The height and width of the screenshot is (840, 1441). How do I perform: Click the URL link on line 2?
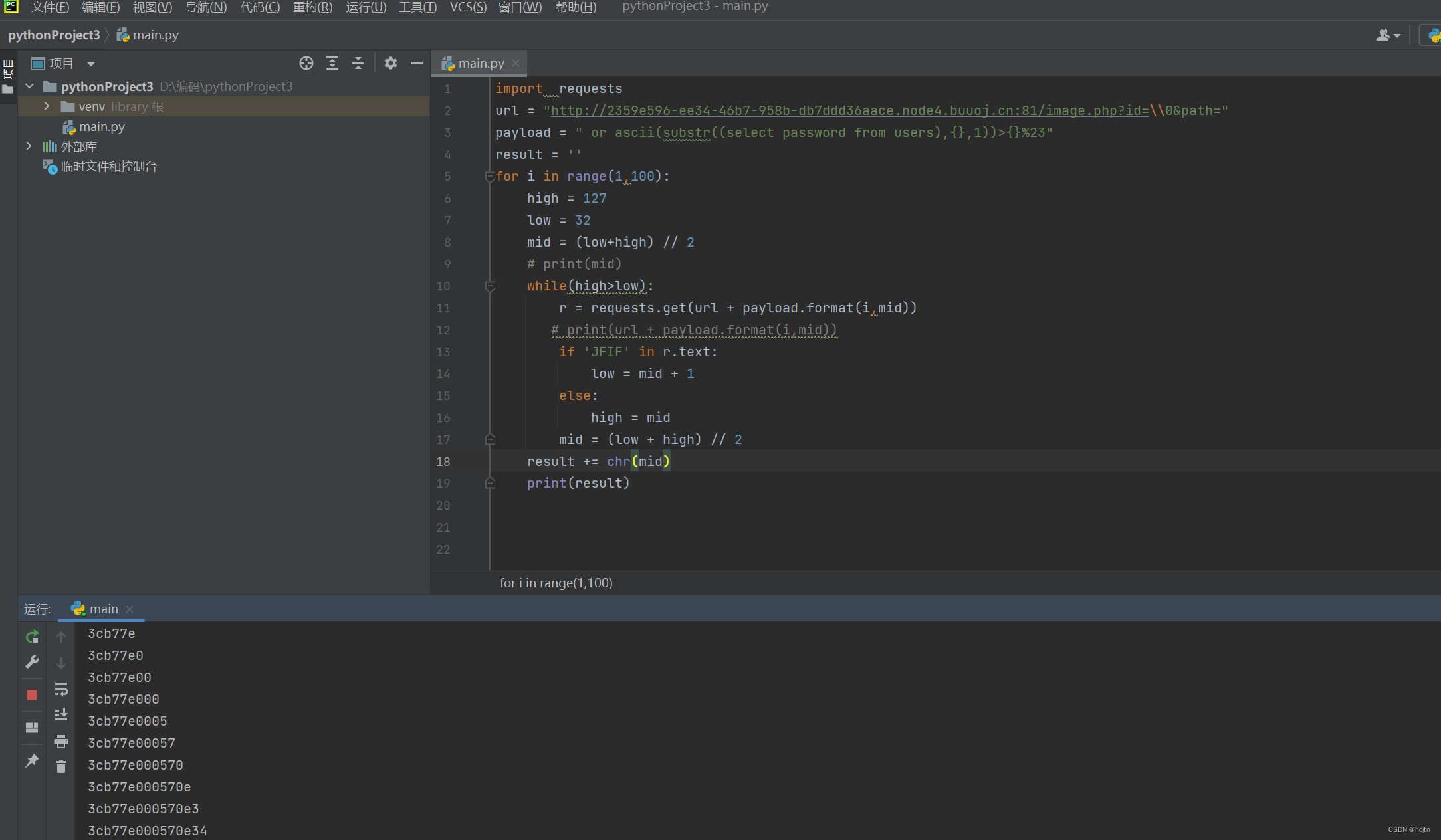click(849, 110)
